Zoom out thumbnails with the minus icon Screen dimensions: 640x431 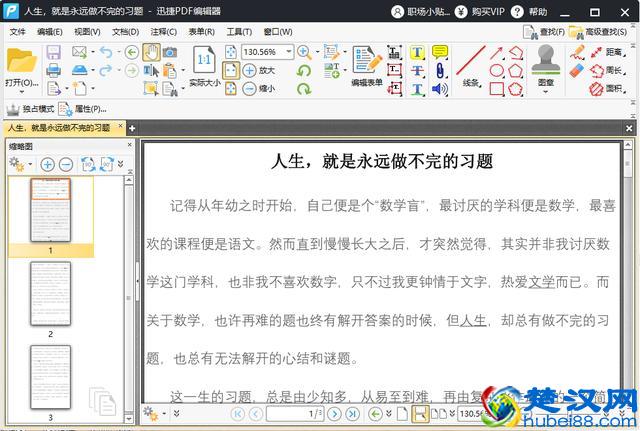[66, 164]
